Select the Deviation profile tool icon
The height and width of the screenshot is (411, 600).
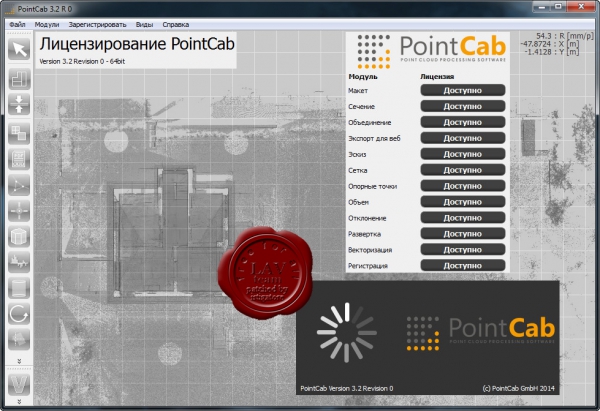click(x=19, y=263)
